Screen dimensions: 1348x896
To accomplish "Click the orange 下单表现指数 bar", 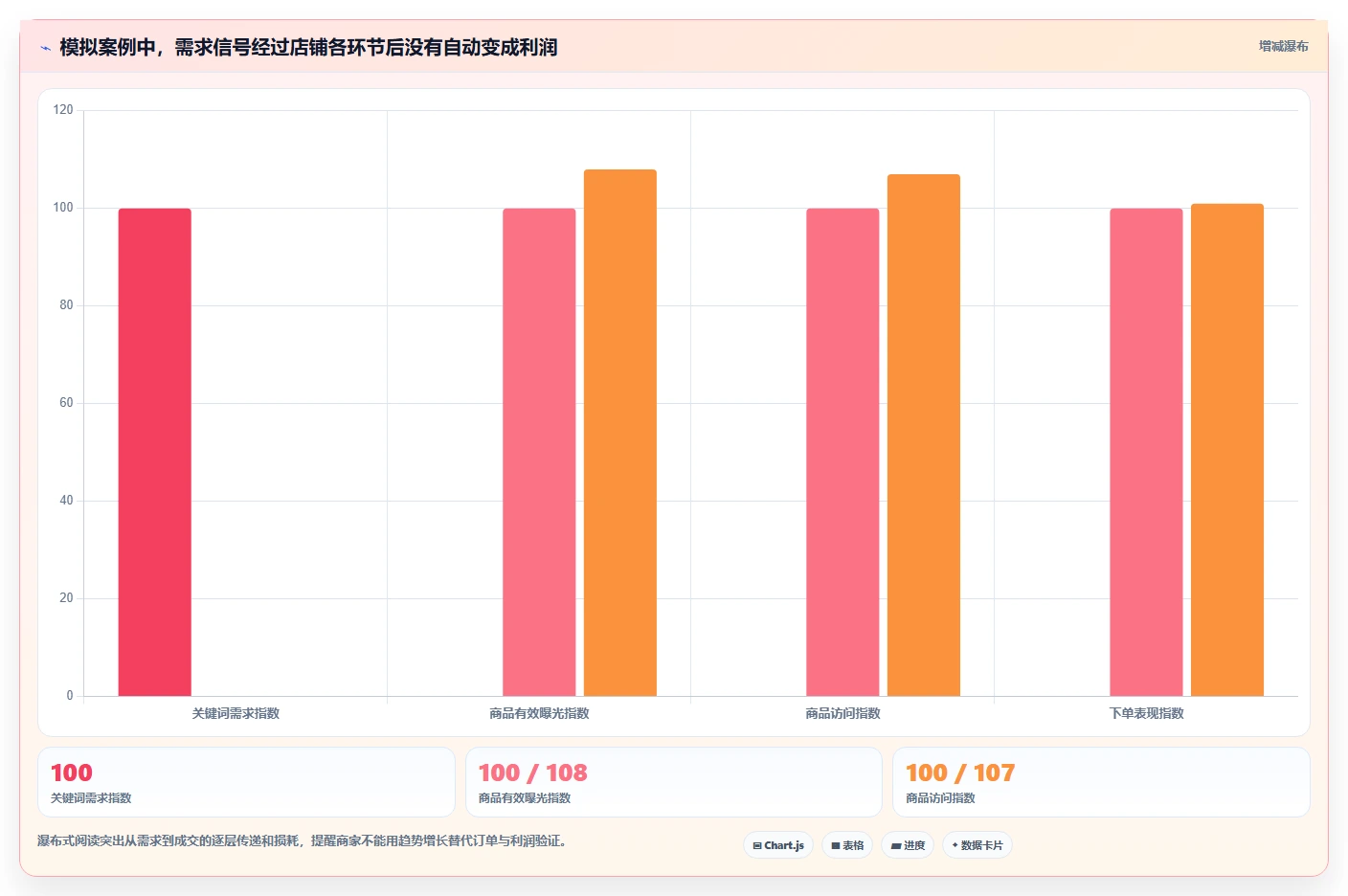I will [x=1227, y=450].
